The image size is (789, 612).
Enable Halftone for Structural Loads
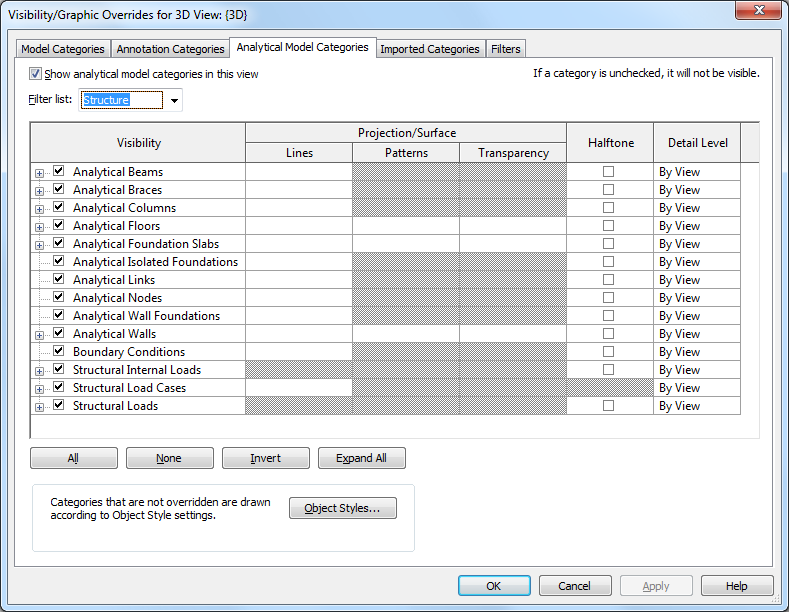(608, 406)
